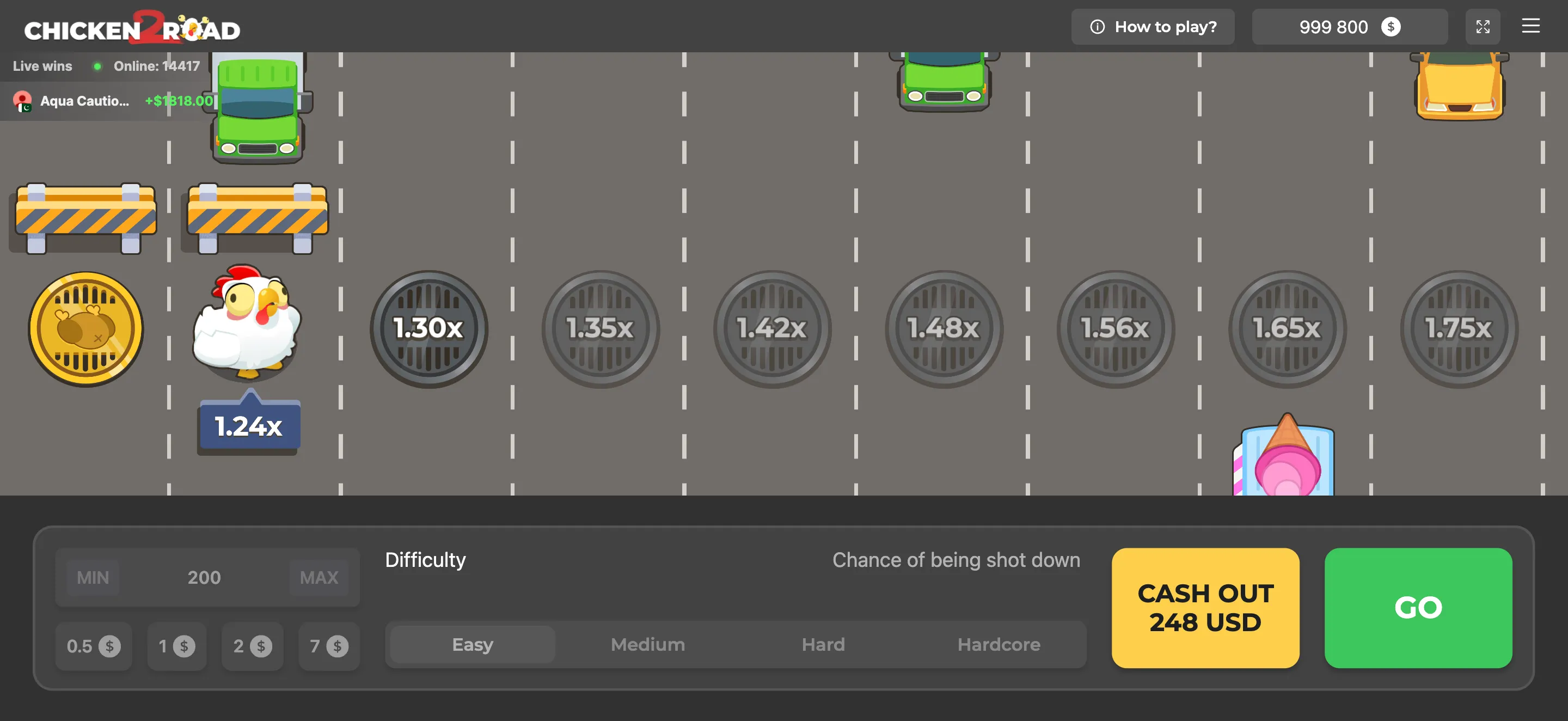This screenshot has width=1568, height=721.
Task: Open the hamburger menu
Action: [1530, 26]
